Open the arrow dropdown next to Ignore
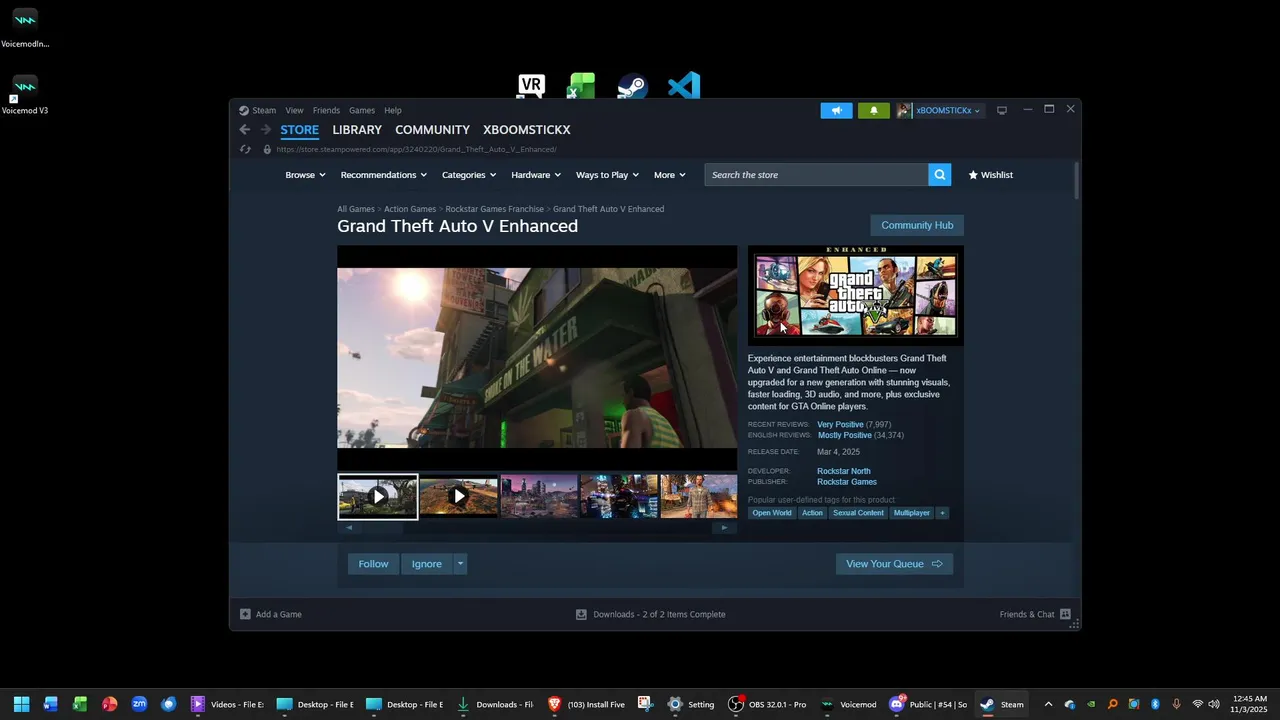 460,564
